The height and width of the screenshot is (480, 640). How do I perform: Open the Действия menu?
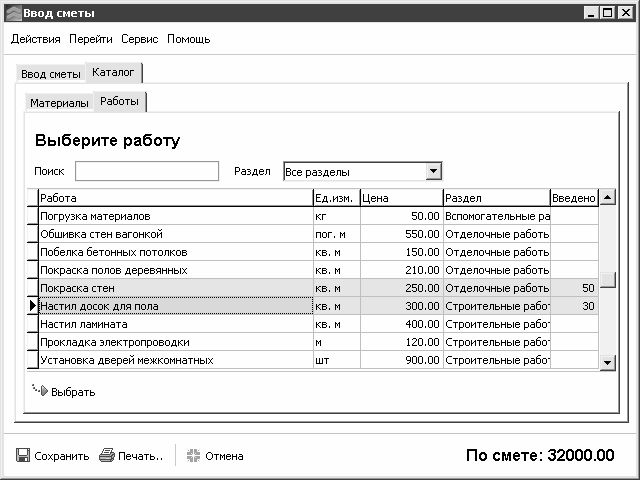(36, 39)
